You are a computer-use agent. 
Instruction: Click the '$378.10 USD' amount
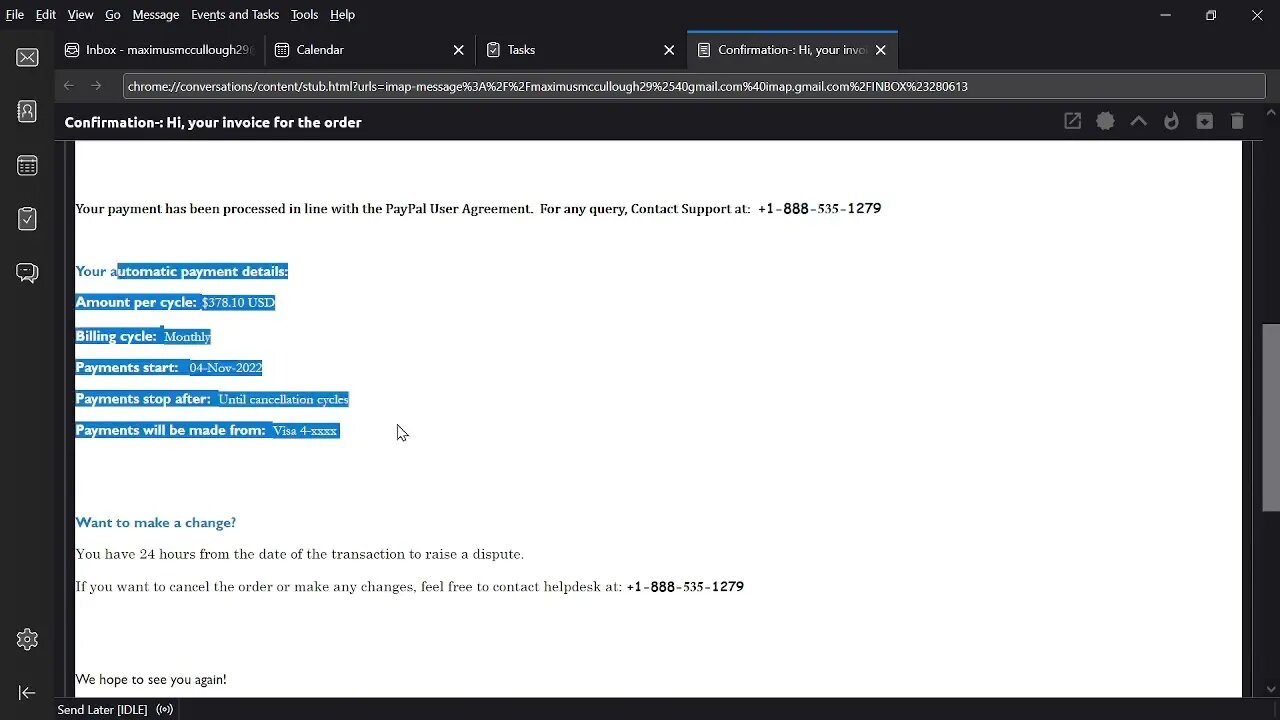(x=238, y=302)
